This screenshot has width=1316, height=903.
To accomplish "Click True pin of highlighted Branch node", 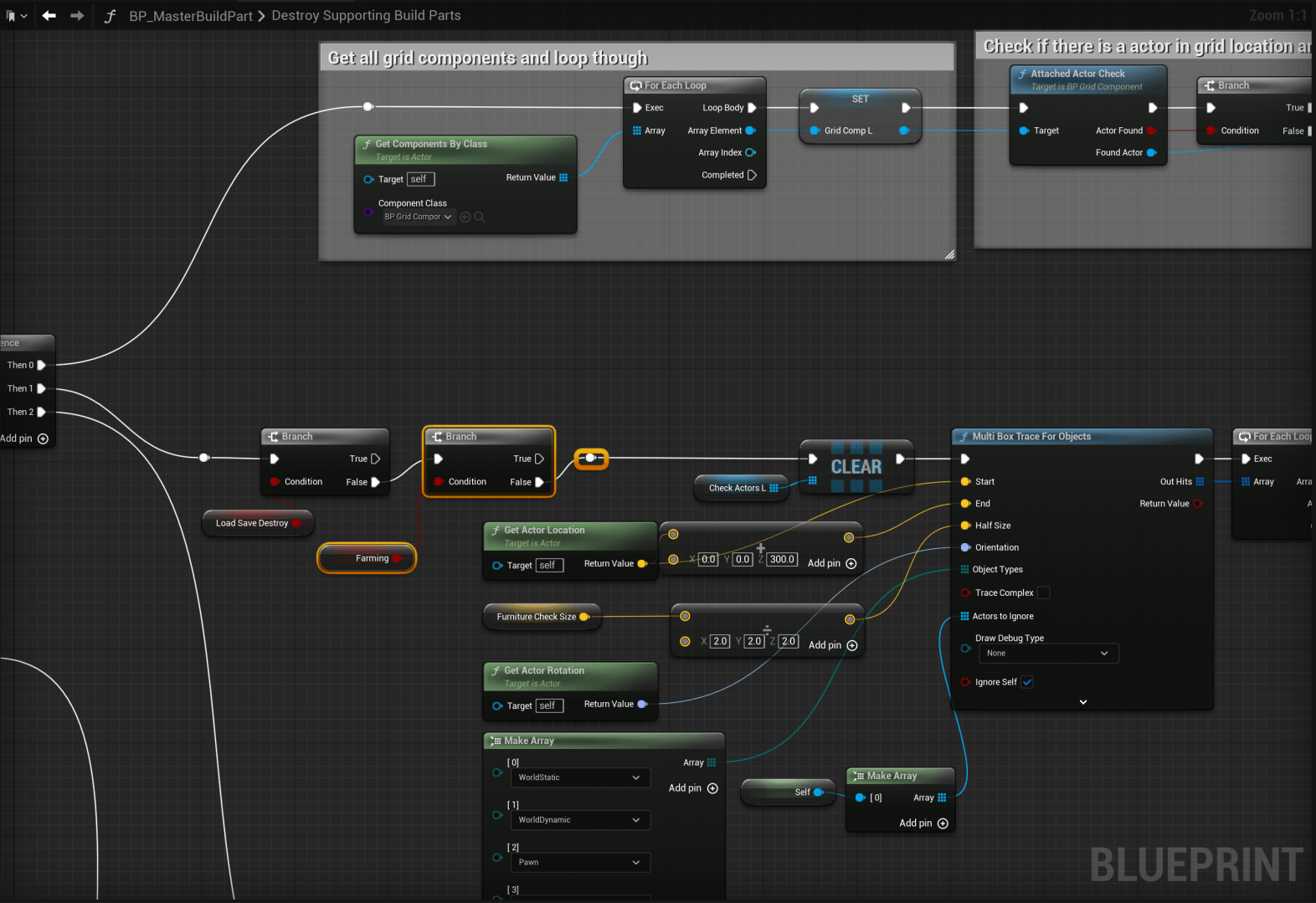I will point(539,459).
